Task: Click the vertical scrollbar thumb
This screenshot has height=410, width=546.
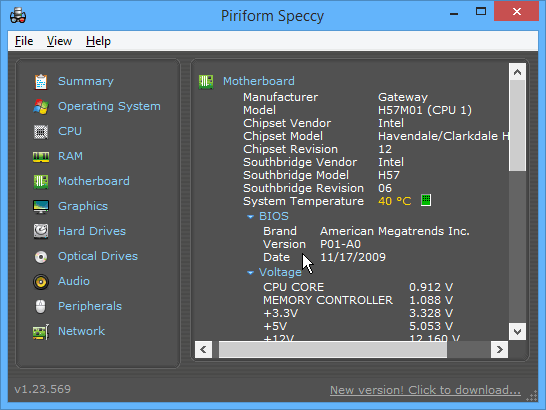Action: 517,126
